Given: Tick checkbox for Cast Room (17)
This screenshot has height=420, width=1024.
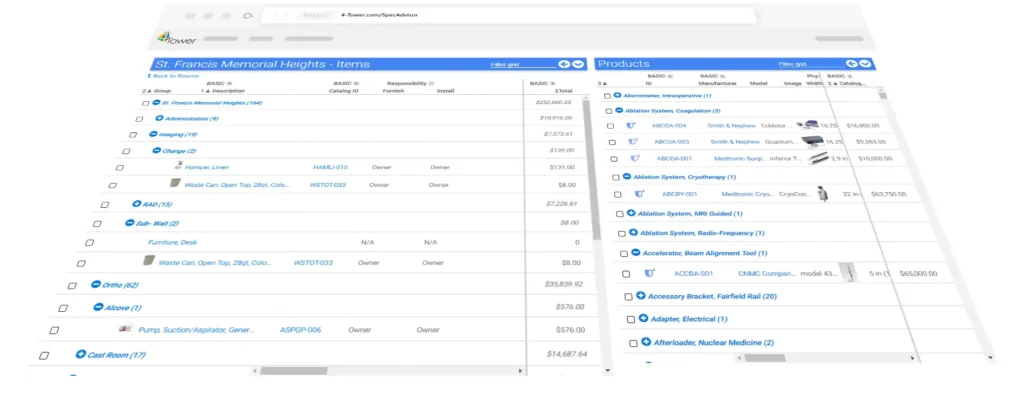Looking at the screenshot, I should [44, 355].
